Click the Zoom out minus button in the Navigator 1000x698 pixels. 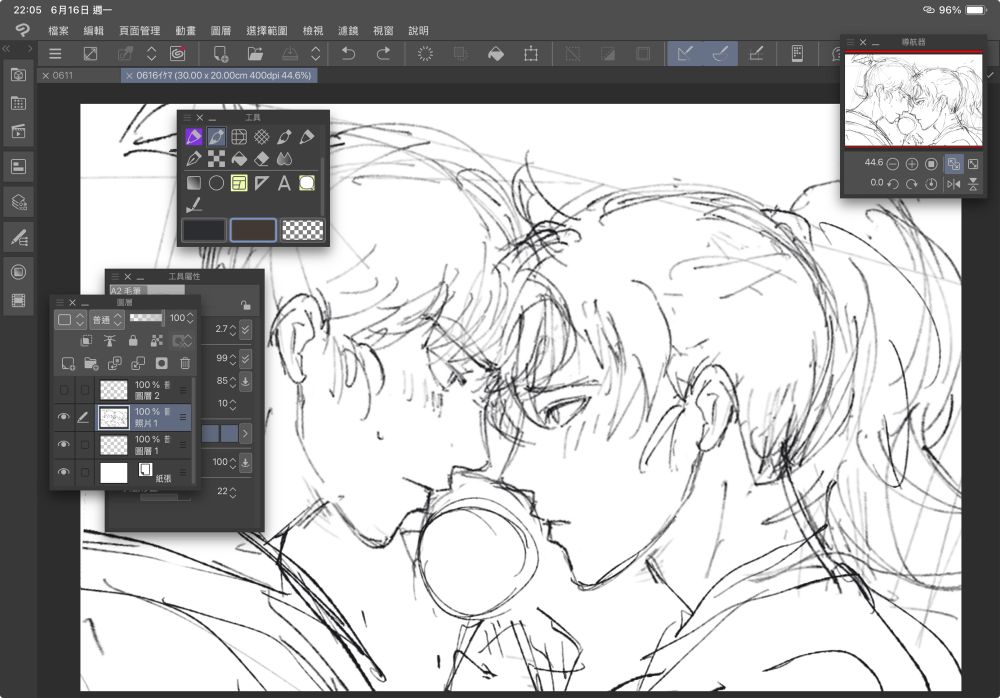click(x=893, y=164)
